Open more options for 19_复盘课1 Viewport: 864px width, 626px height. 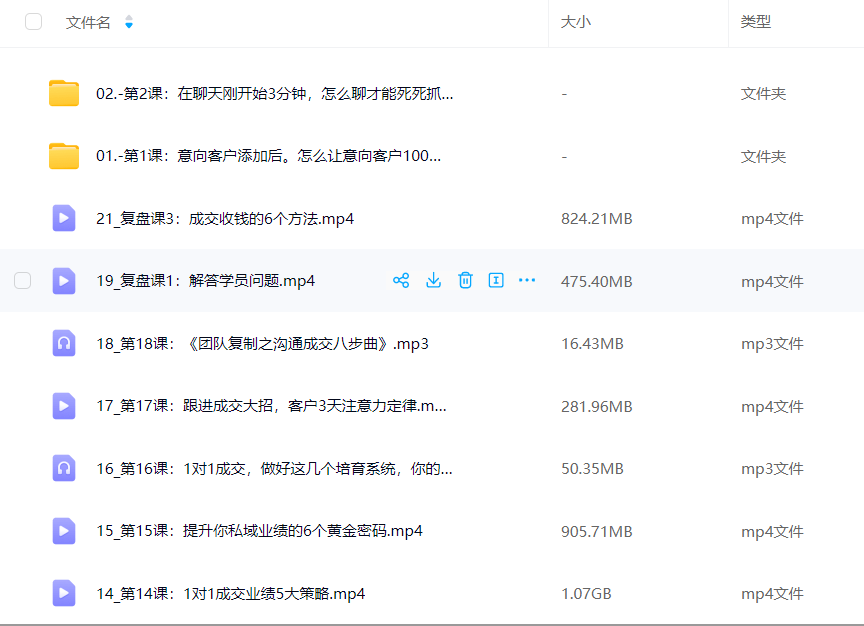point(527,280)
